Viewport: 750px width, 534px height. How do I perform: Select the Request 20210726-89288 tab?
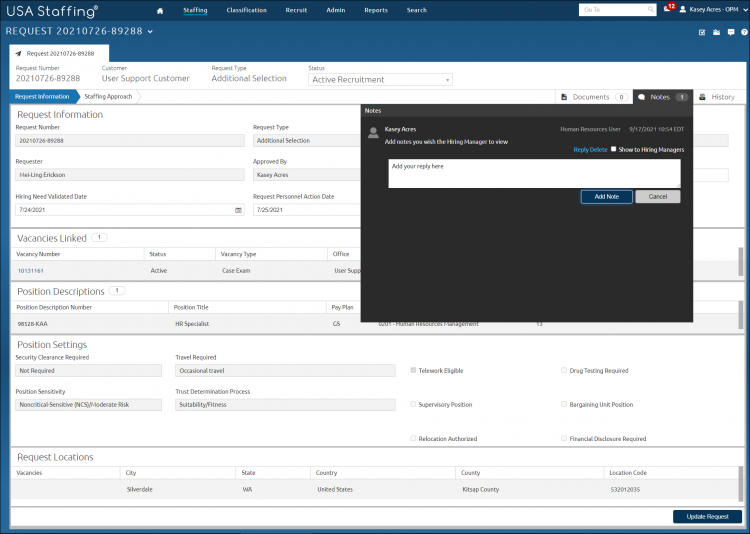pyautogui.click(x=59, y=54)
